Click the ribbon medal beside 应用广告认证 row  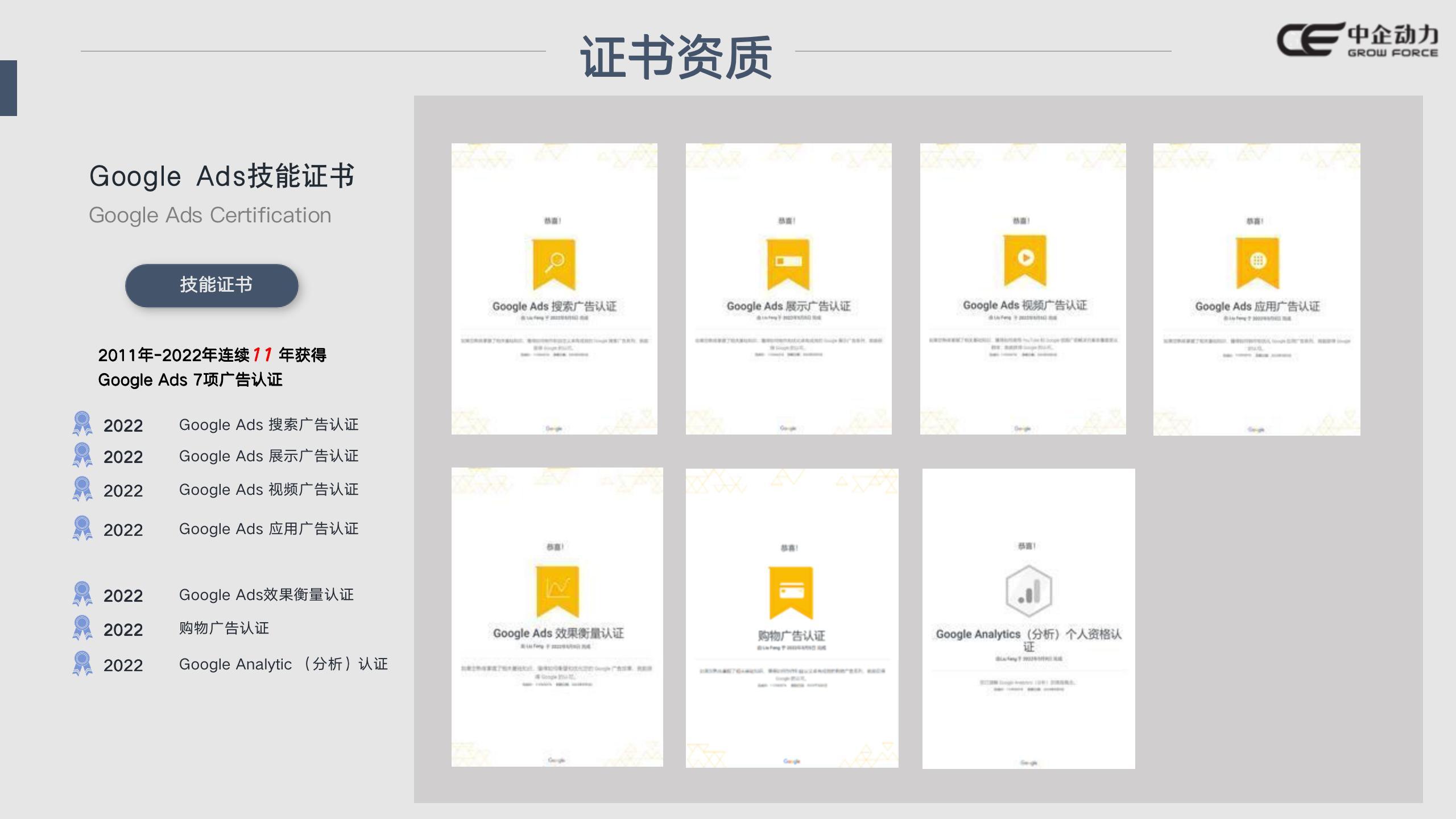coord(82,528)
